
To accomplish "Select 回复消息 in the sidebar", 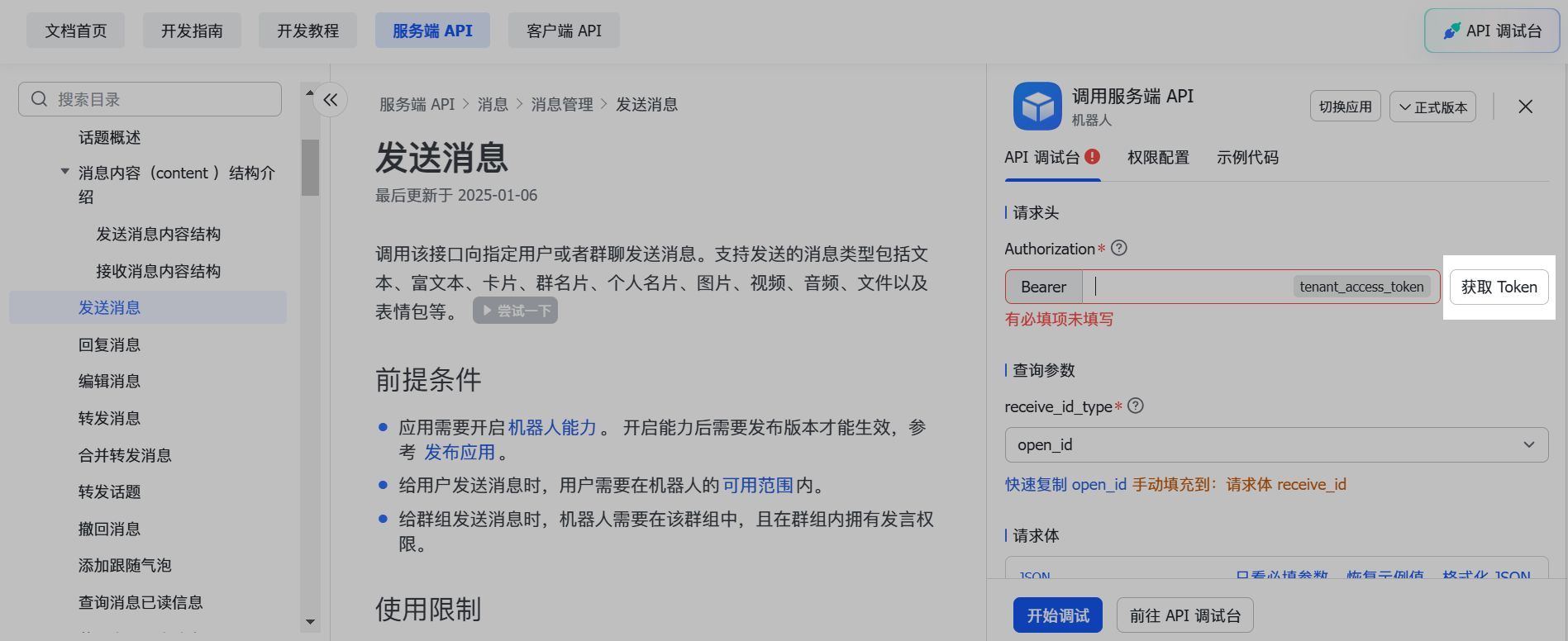I will point(109,344).
